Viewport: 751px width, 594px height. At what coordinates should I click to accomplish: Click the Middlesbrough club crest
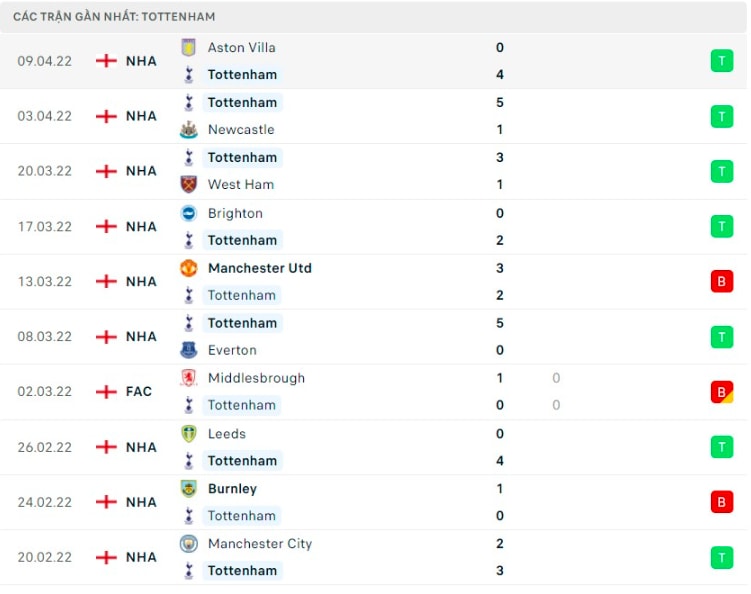tap(189, 378)
